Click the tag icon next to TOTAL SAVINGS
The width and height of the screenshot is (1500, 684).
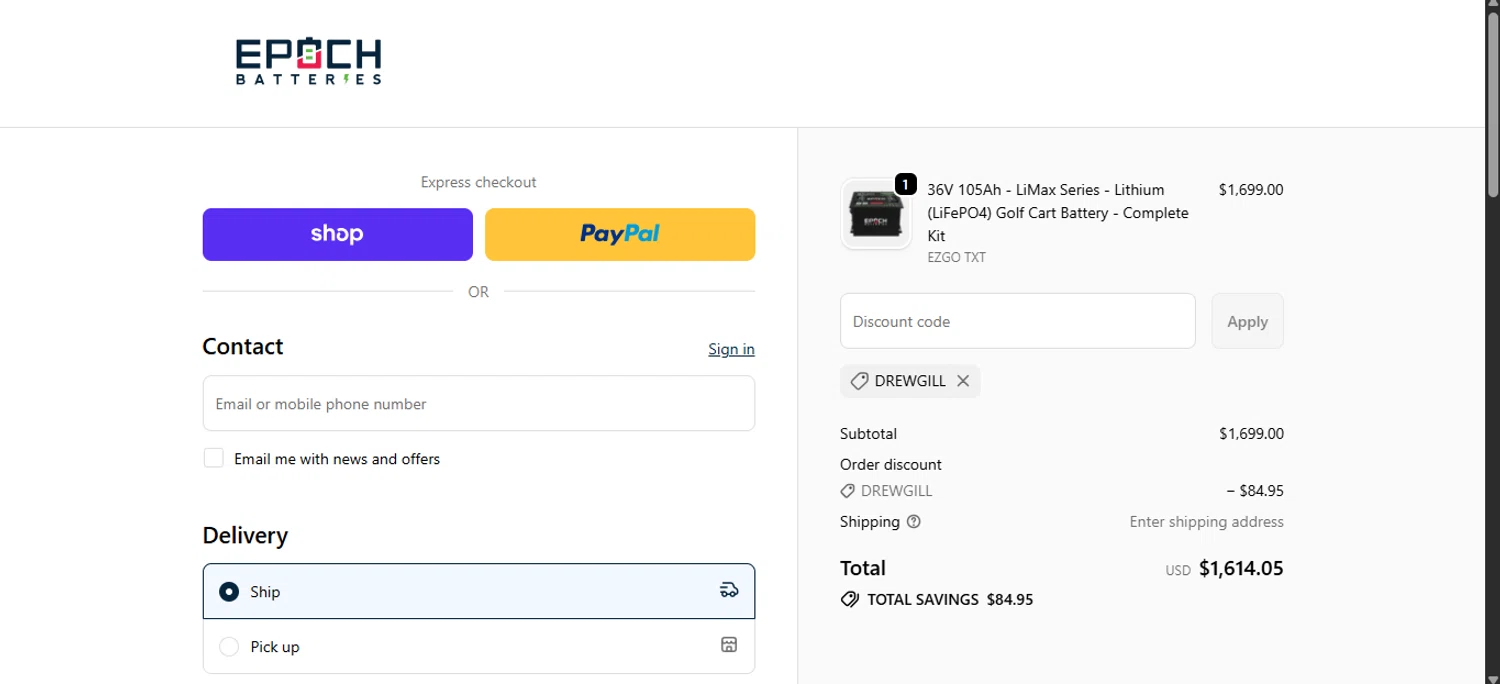(850, 600)
